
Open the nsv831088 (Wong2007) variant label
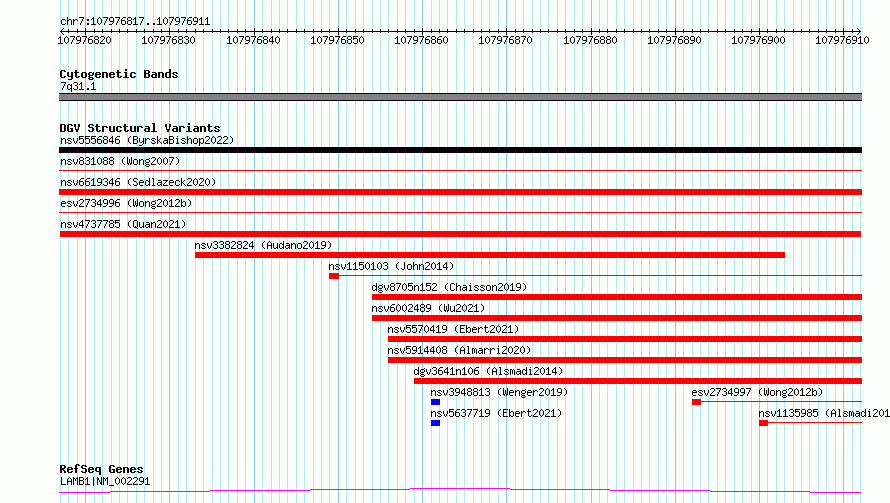[120, 161]
